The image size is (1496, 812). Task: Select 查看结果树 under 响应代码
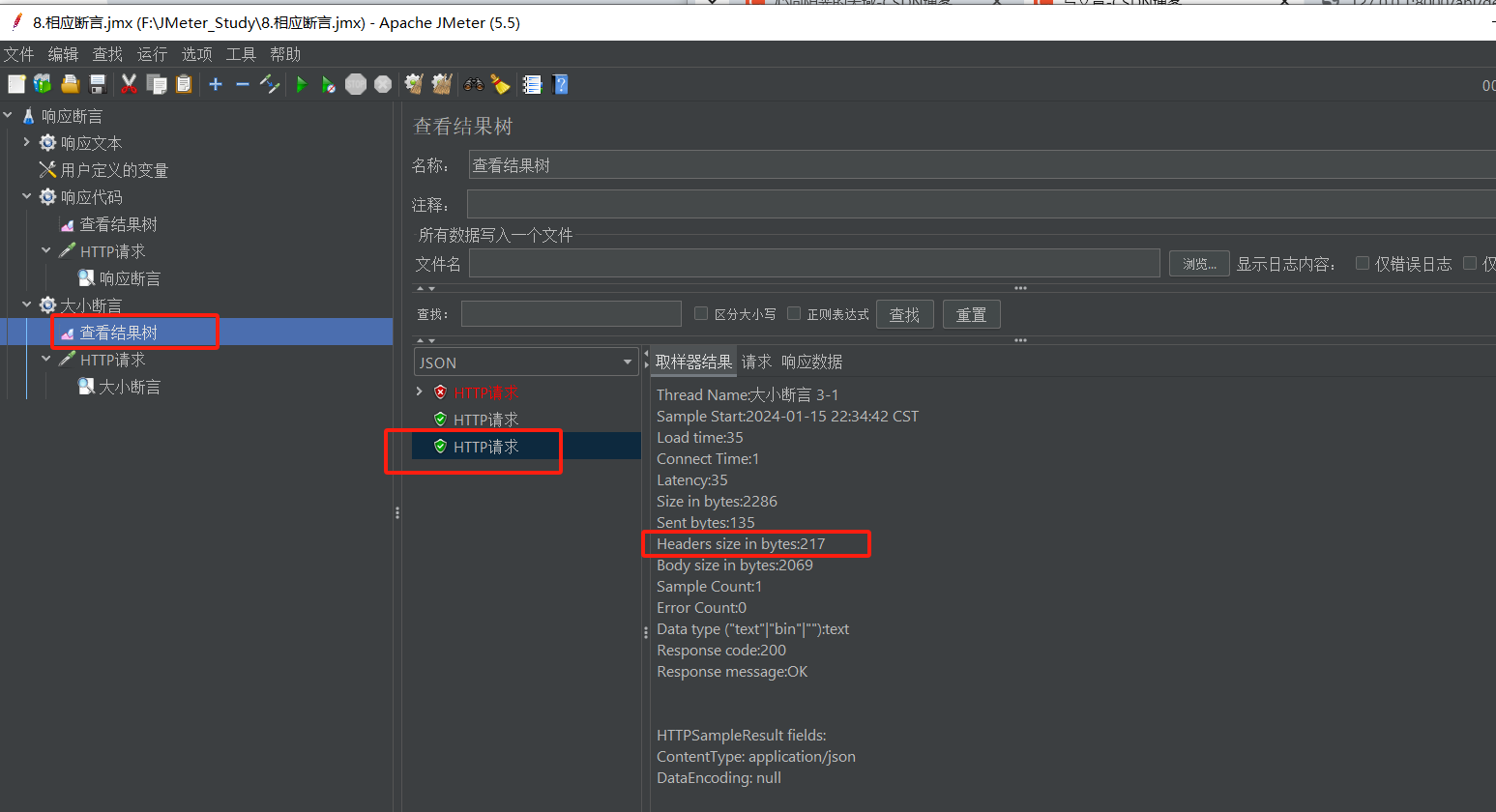click(x=118, y=224)
